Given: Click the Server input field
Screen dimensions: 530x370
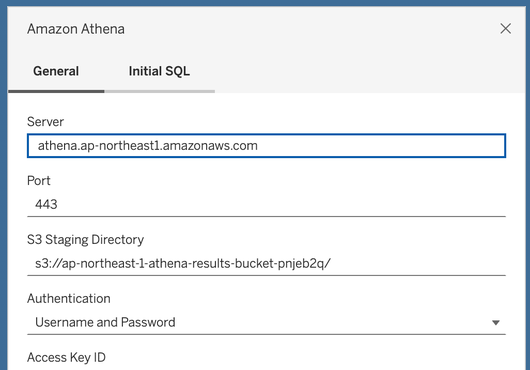Looking at the screenshot, I should pyautogui.click(x=266, y=146).
